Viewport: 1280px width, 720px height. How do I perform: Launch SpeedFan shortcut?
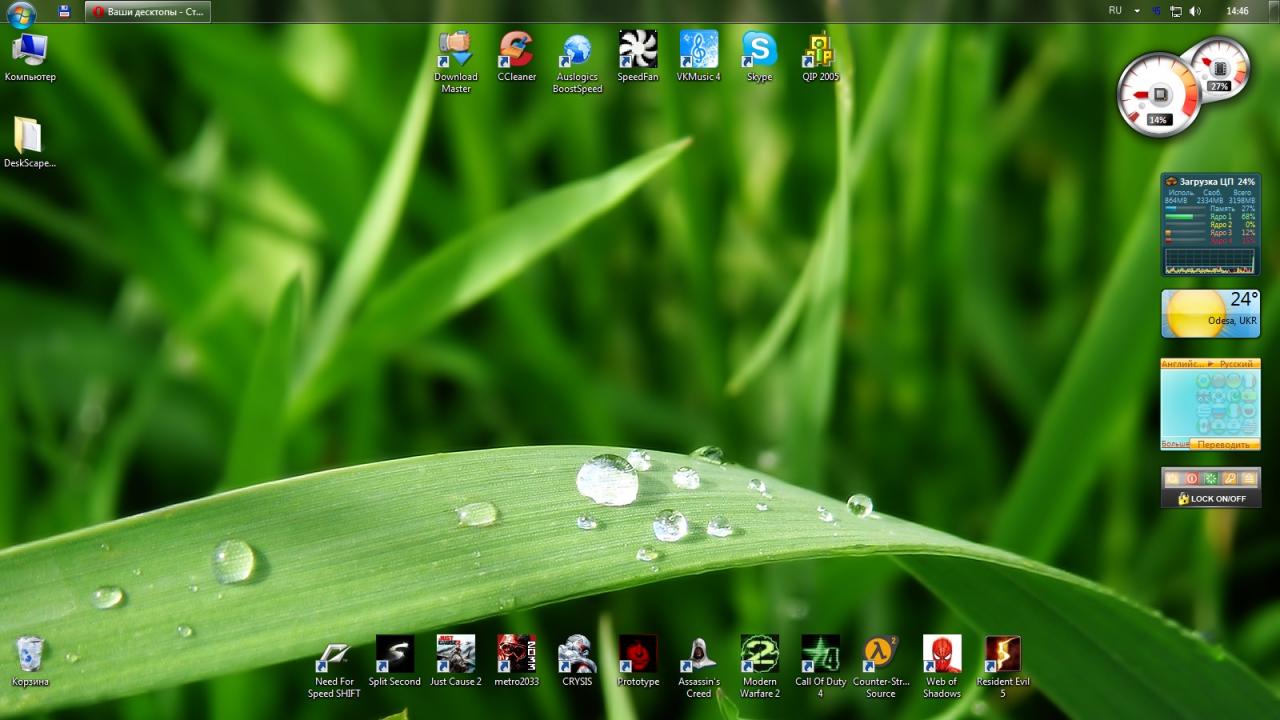tap(638, 57)
